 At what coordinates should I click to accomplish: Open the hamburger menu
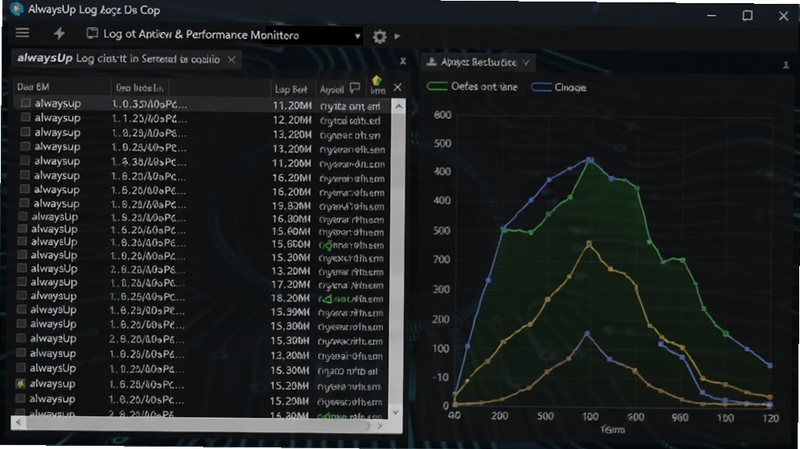[x=22, y=33]
